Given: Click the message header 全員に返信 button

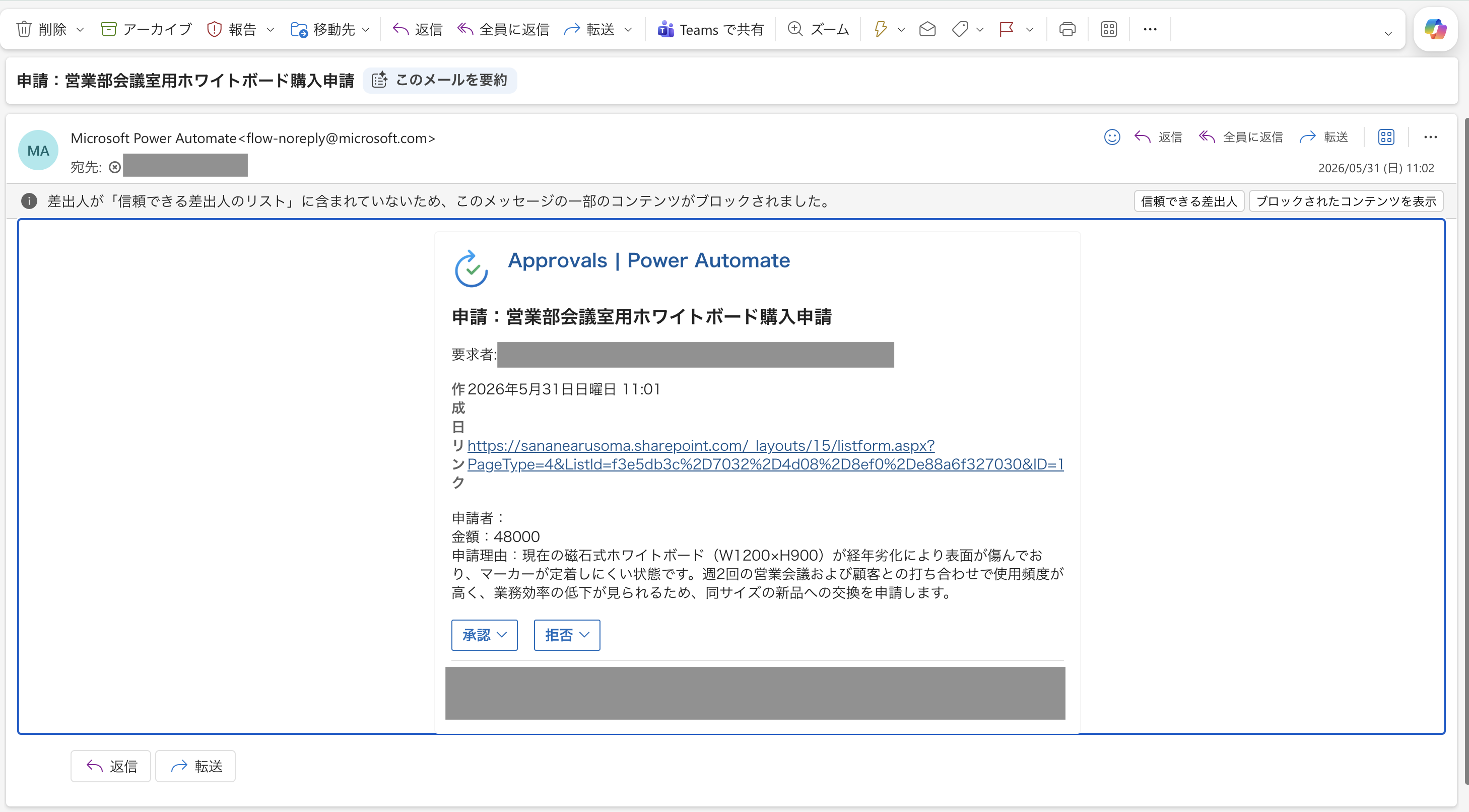Looking at the screenshot, I should click(1241, 137).
